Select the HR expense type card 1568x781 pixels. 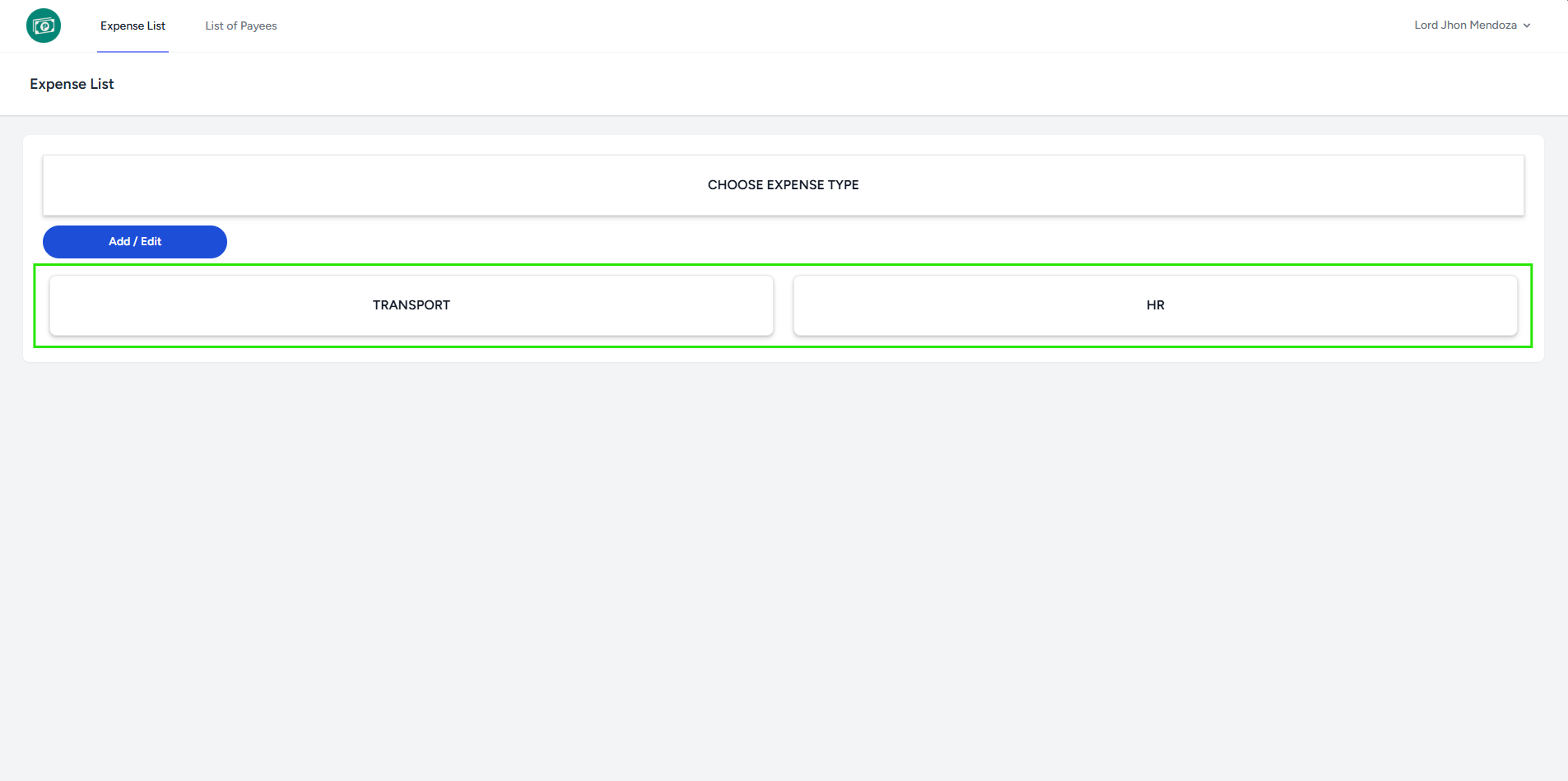1155,305
